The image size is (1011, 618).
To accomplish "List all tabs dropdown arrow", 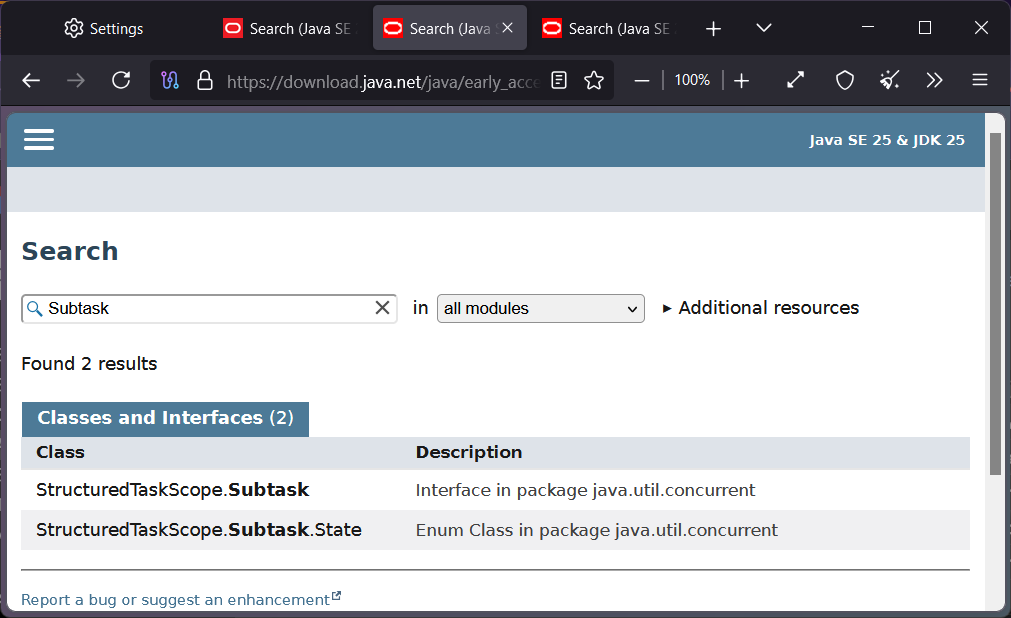I will [763, 29].
